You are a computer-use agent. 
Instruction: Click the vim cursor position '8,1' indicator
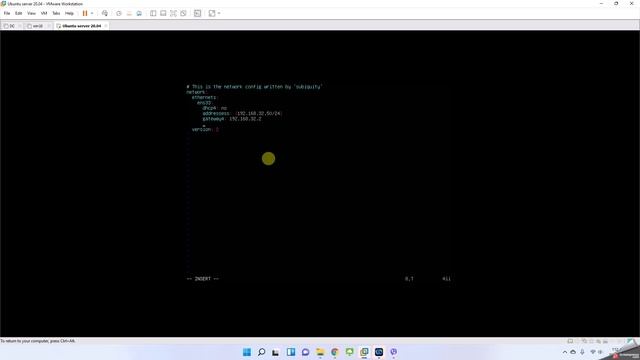409,279
